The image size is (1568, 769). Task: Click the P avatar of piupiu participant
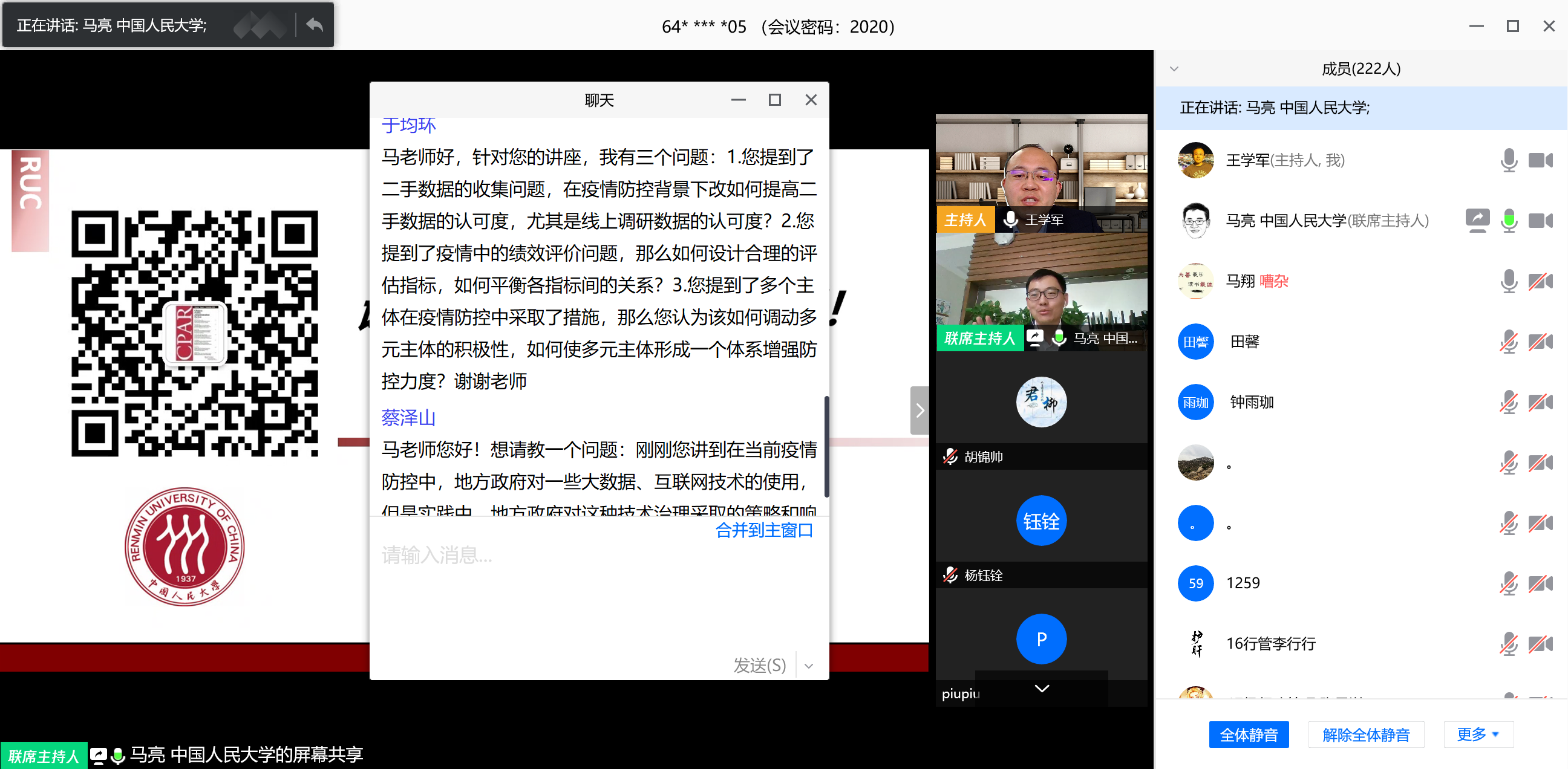(1041, 639)
